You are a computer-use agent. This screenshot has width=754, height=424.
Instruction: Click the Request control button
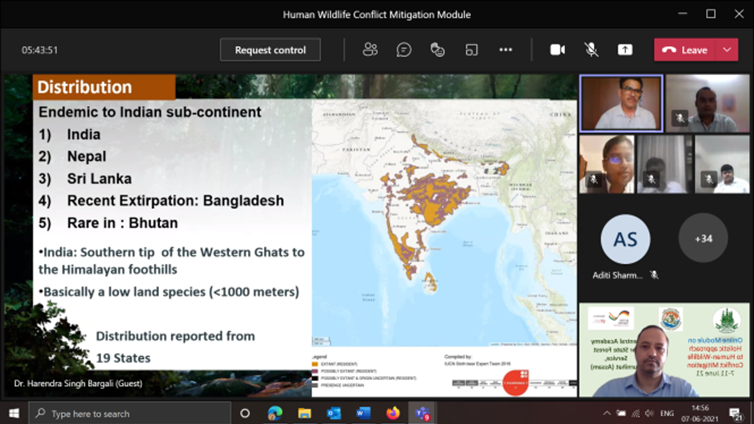pyautogui.click(x=270, y=50)
